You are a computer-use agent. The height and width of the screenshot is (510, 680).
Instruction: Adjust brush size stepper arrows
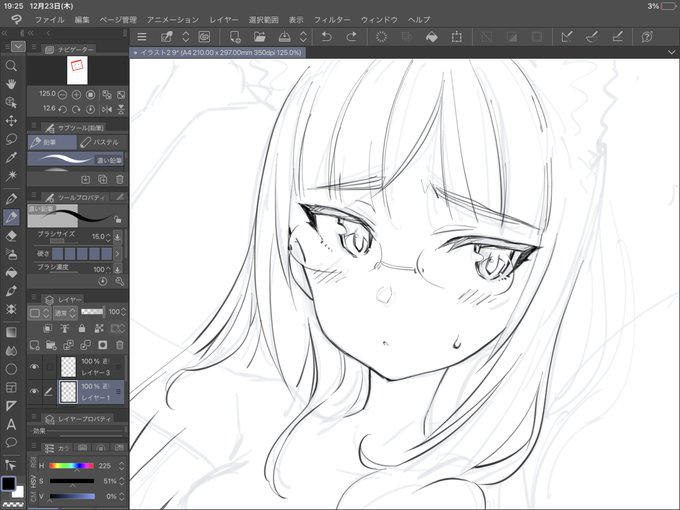(x=108, y=237)
